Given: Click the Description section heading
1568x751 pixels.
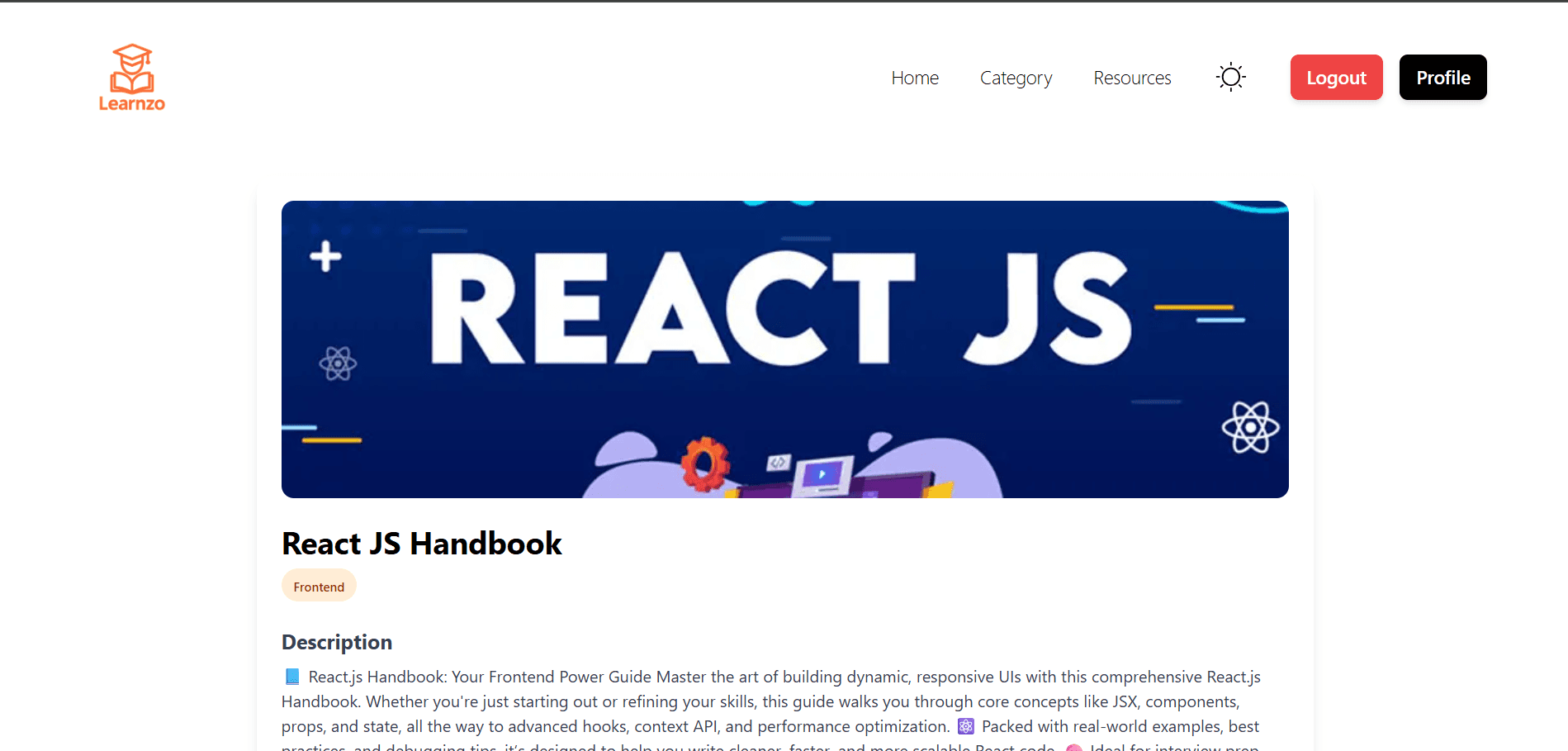Looking at the screenshot, I should tap(337, 642).
